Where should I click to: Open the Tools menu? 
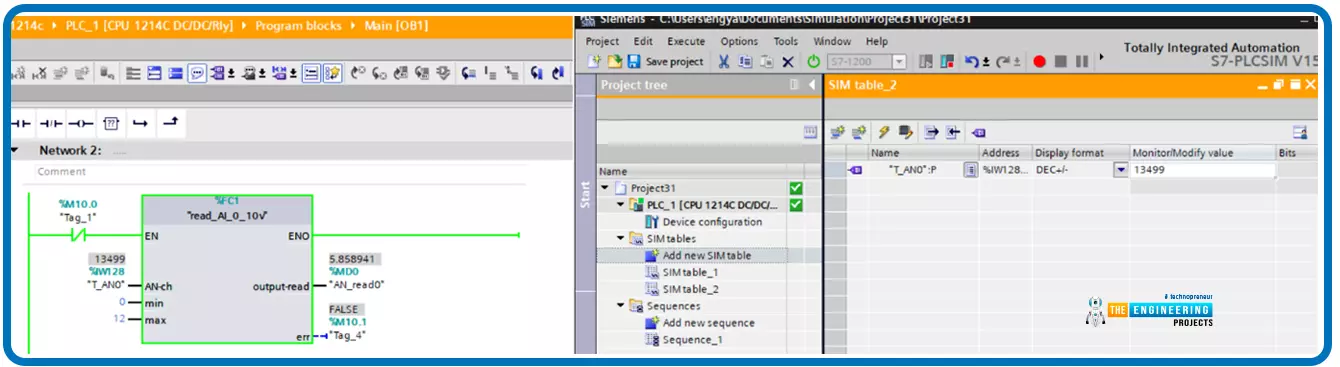pos(786,42)
